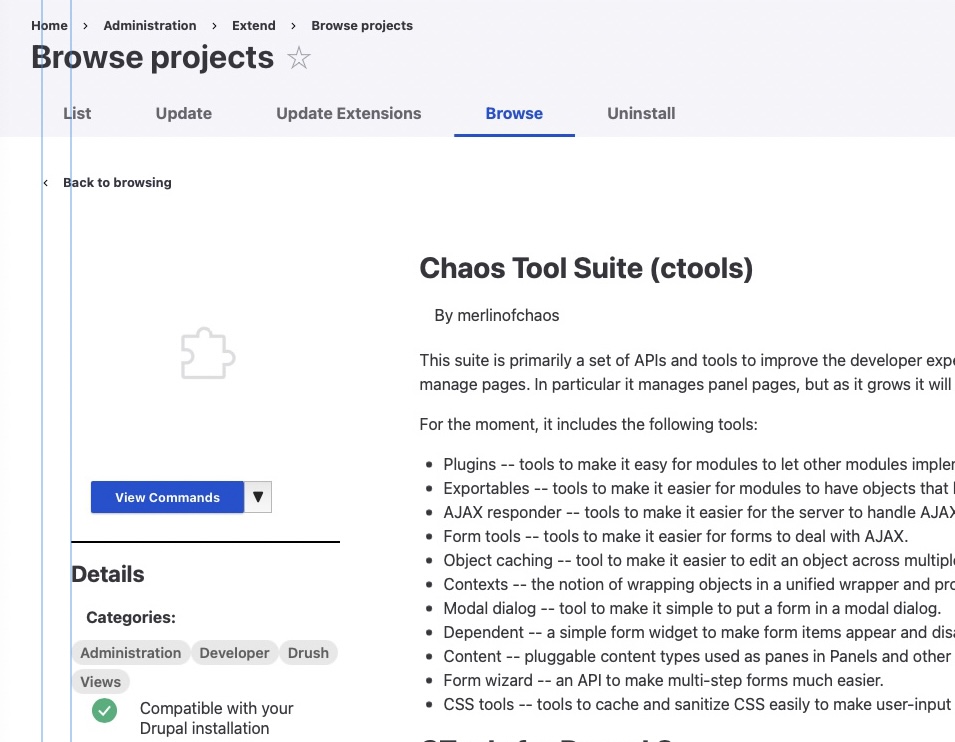The image size is (955, 742).
Task: Click the Views category tag
Action: pyautogui.click(x=100, y=681)
